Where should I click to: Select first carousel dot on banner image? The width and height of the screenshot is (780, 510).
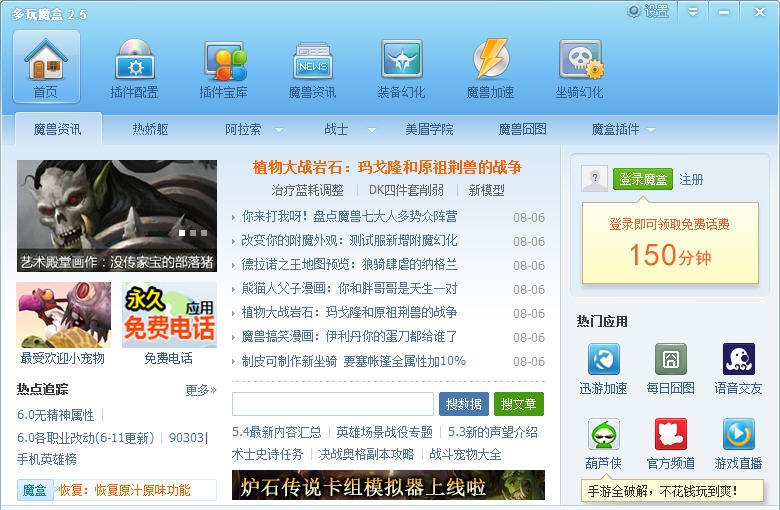tap(182, 233)
